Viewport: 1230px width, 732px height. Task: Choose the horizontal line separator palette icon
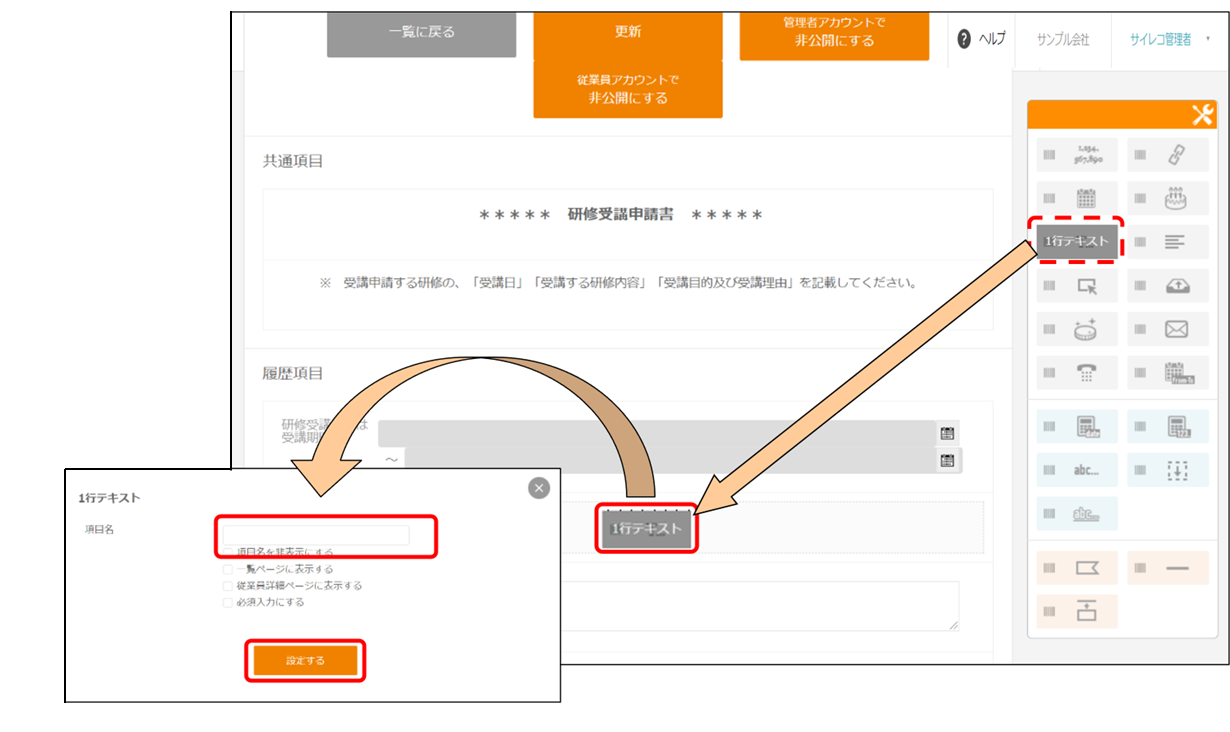point(1177,568)
